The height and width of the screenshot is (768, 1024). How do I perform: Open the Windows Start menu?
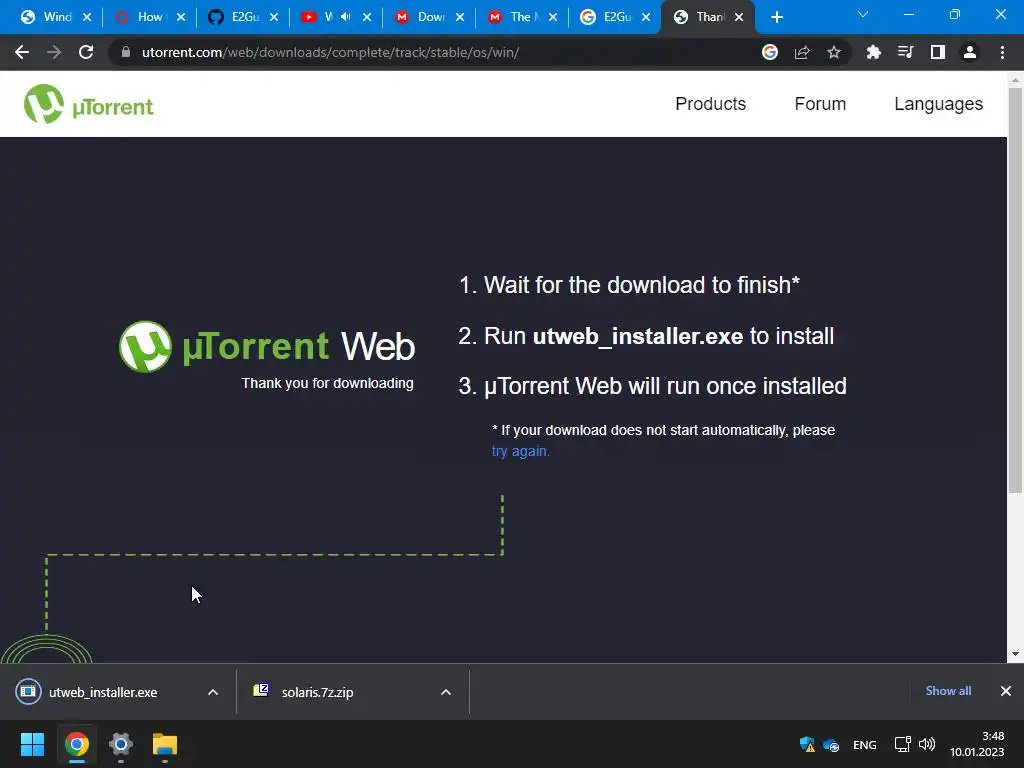(32, 744)
